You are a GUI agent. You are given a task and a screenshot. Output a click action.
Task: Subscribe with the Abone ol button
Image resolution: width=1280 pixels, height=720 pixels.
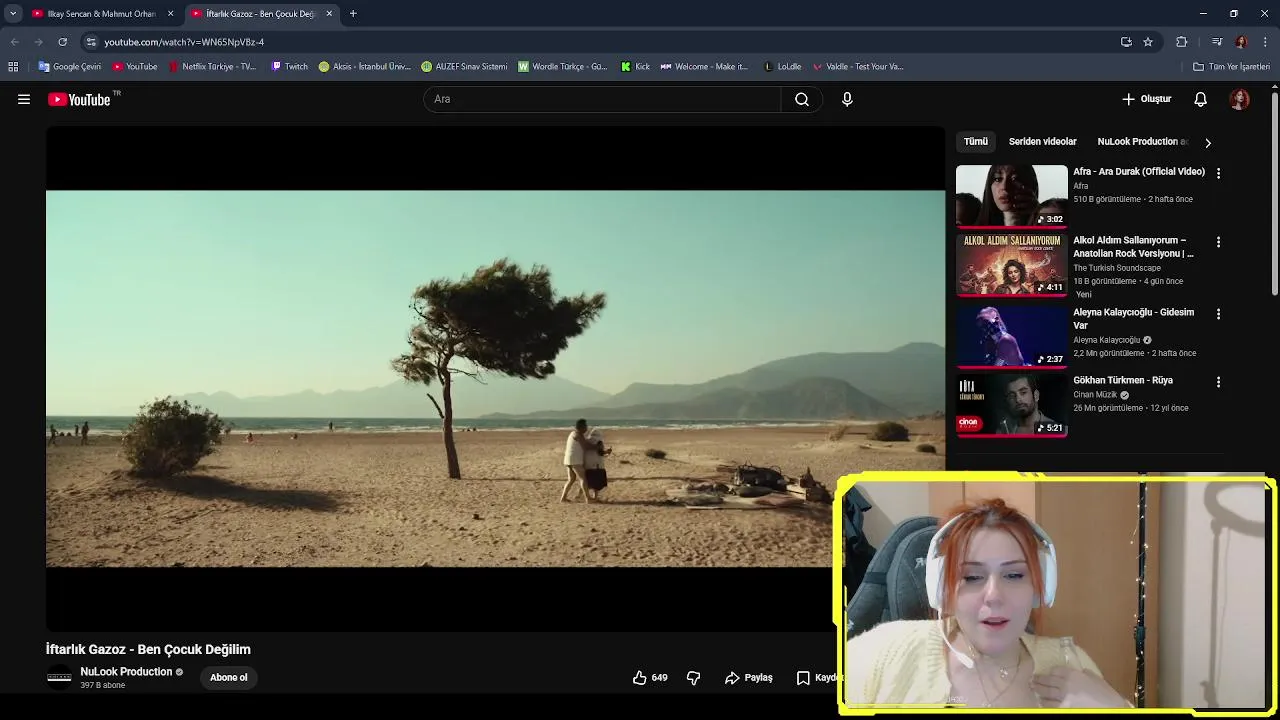point(229,677)
